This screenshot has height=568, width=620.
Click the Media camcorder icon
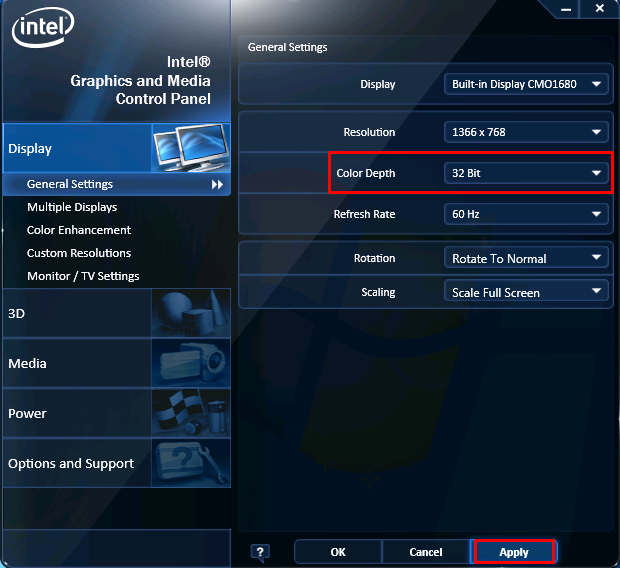click(x=191, y=363)
